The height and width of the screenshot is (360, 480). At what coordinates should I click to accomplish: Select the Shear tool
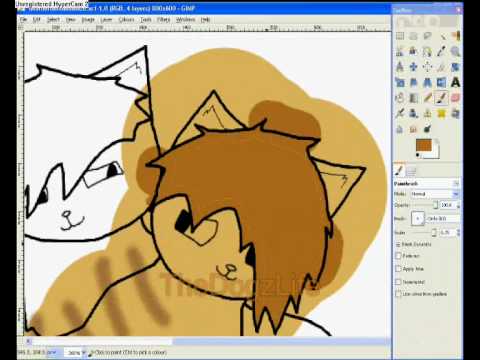tap(413, 82)
